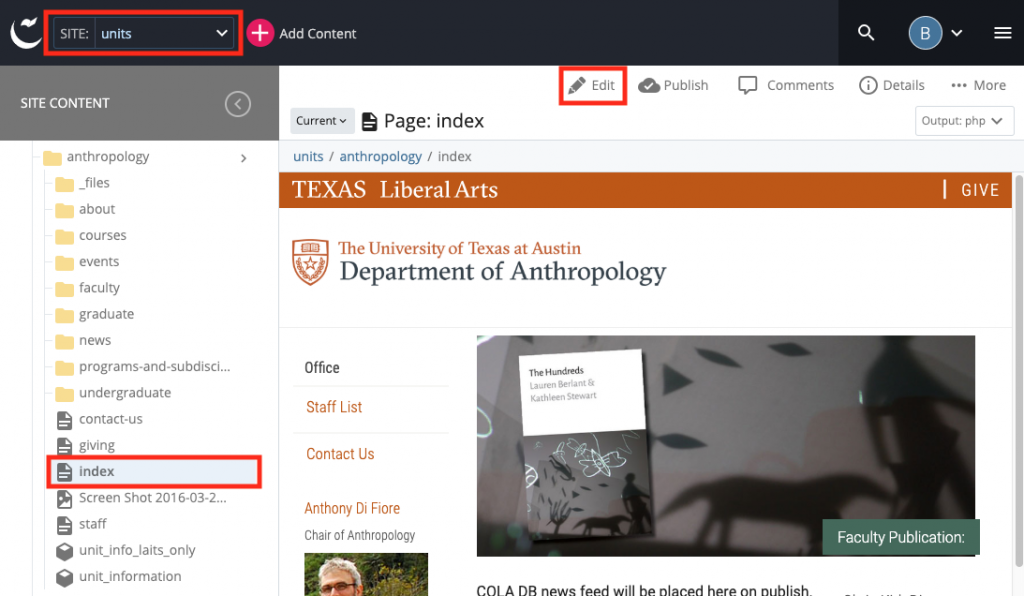Click Anthony Di Fiore's portrait photo
Viewport: 1024px width, 596px height.
pos(366,574)
